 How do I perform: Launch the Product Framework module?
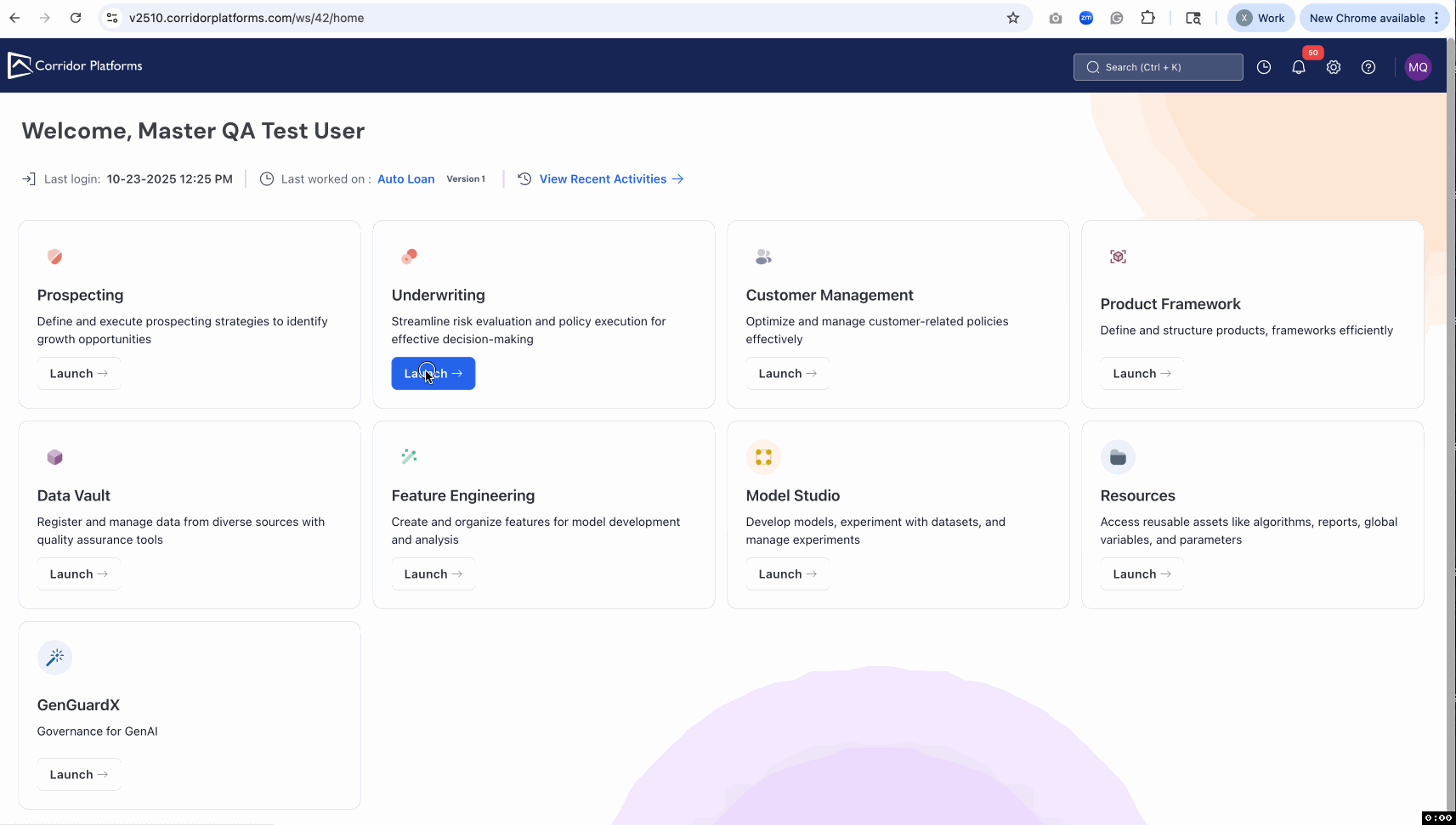[1142, 374]
